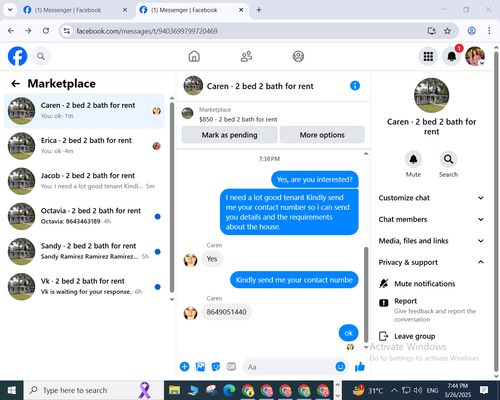This screenshot has height=400, width=500.
Task: Open the Friends icon in top navigation
Action: (246, 56)
